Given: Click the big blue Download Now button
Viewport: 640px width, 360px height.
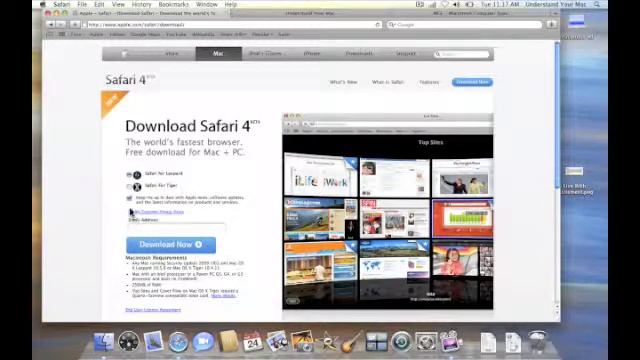Looking at the screenshot, I should (171, 245).
